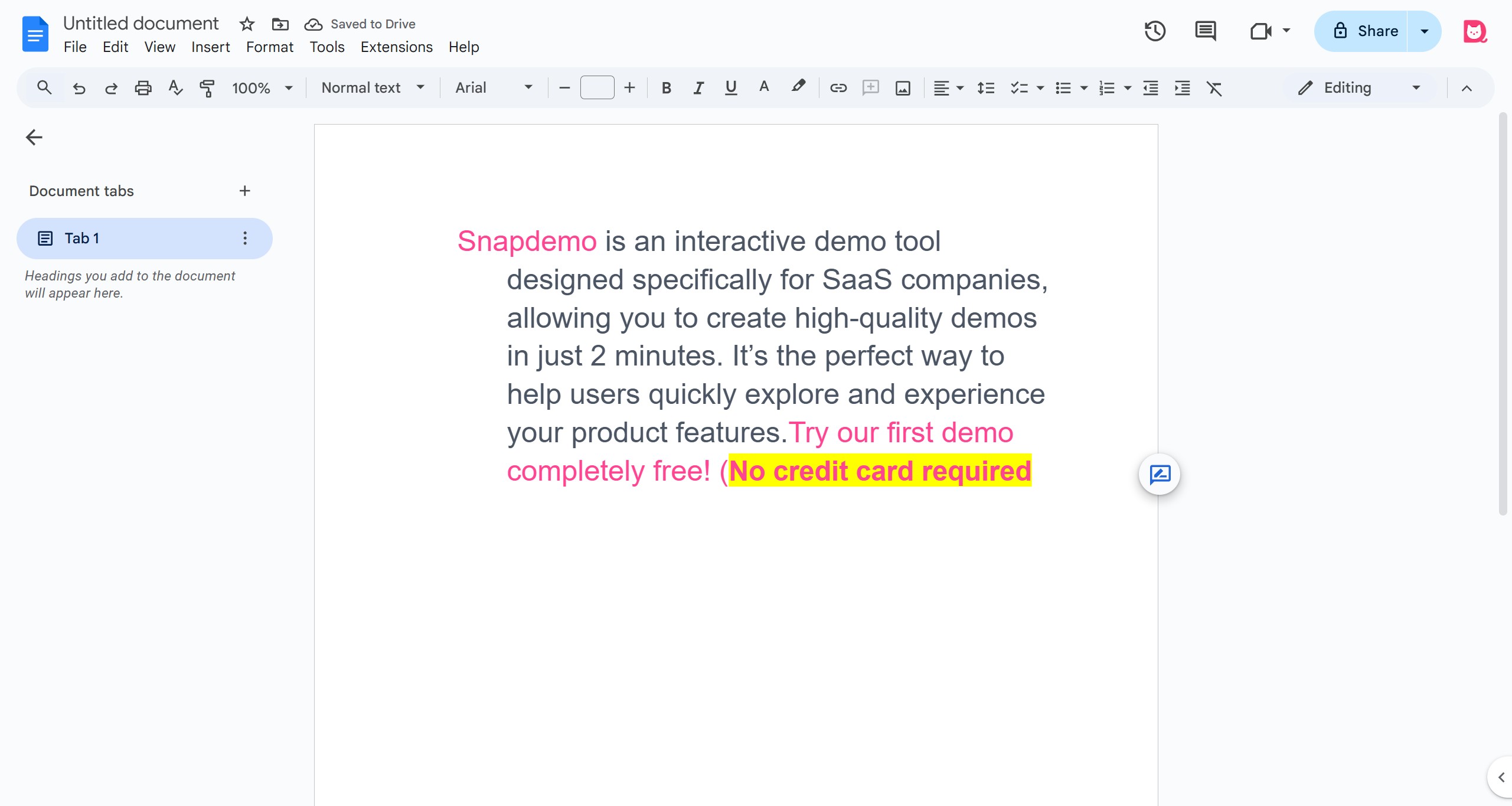Image resolution: width=1512 pixels, height=806 pixels.
Task: Open the Arial font dropdown
Action: [x=494, y=88]
